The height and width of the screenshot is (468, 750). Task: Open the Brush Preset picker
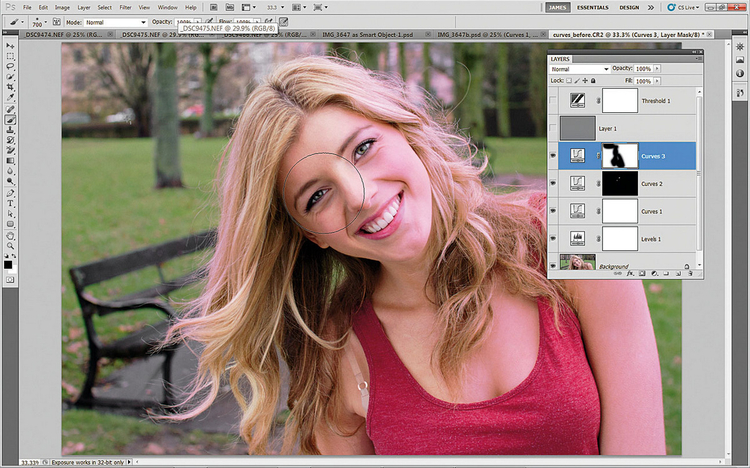tap(40, 22)
